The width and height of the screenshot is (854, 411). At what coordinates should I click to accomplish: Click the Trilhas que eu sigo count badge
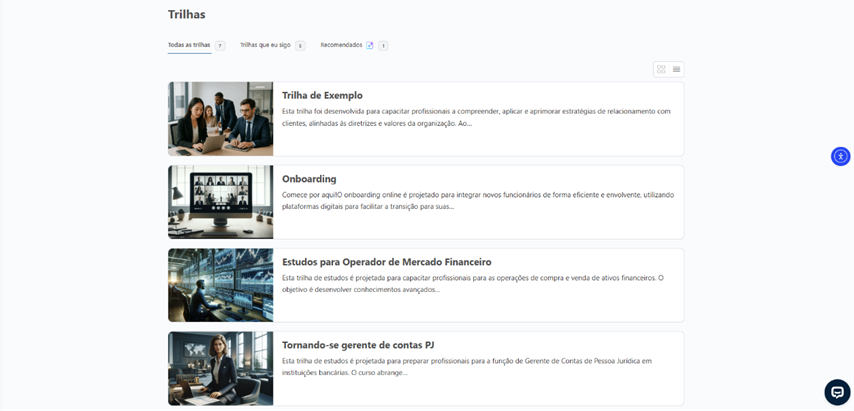click(300, 46)
